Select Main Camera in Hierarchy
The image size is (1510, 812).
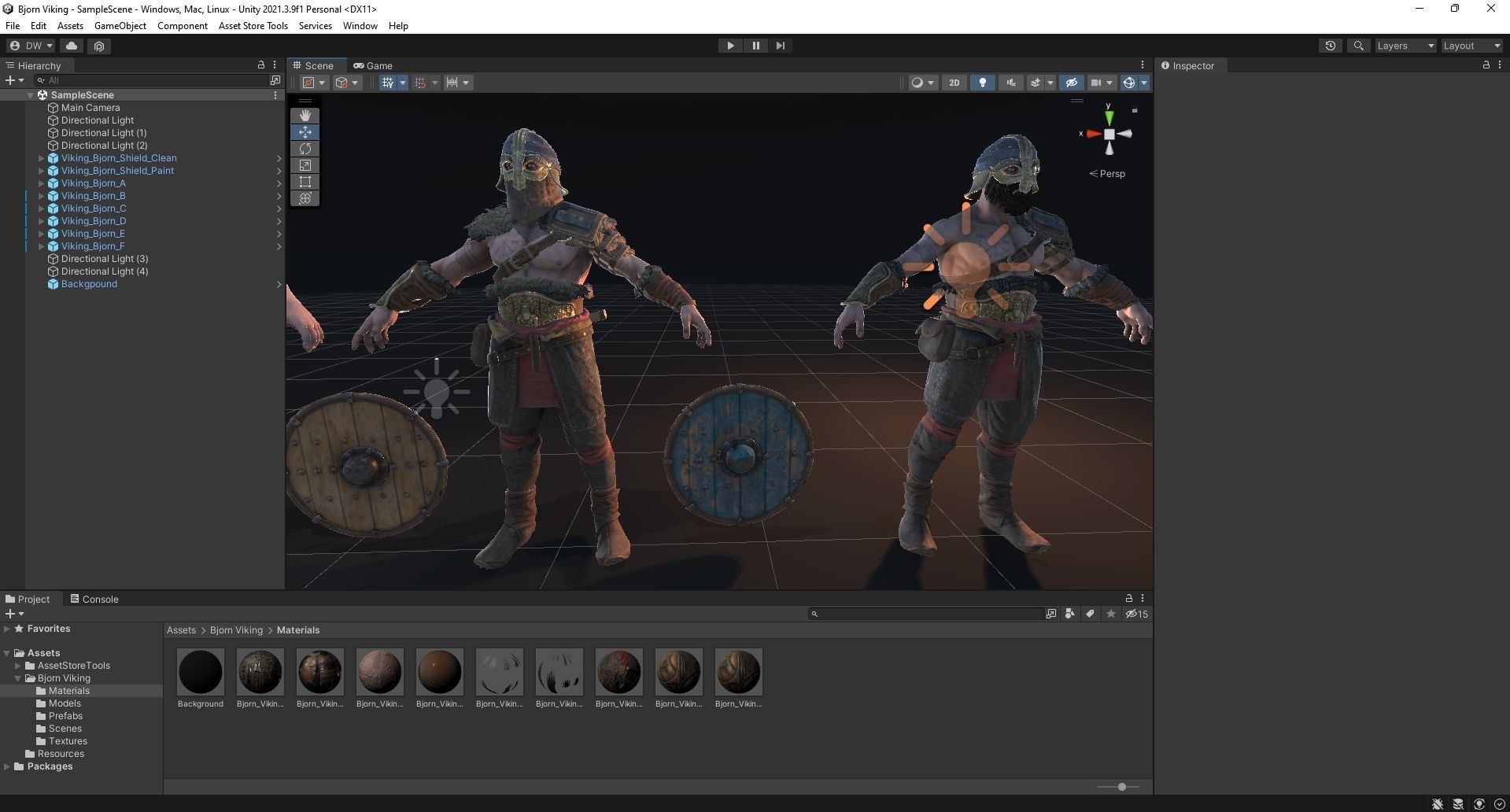[x=90, y=108]
